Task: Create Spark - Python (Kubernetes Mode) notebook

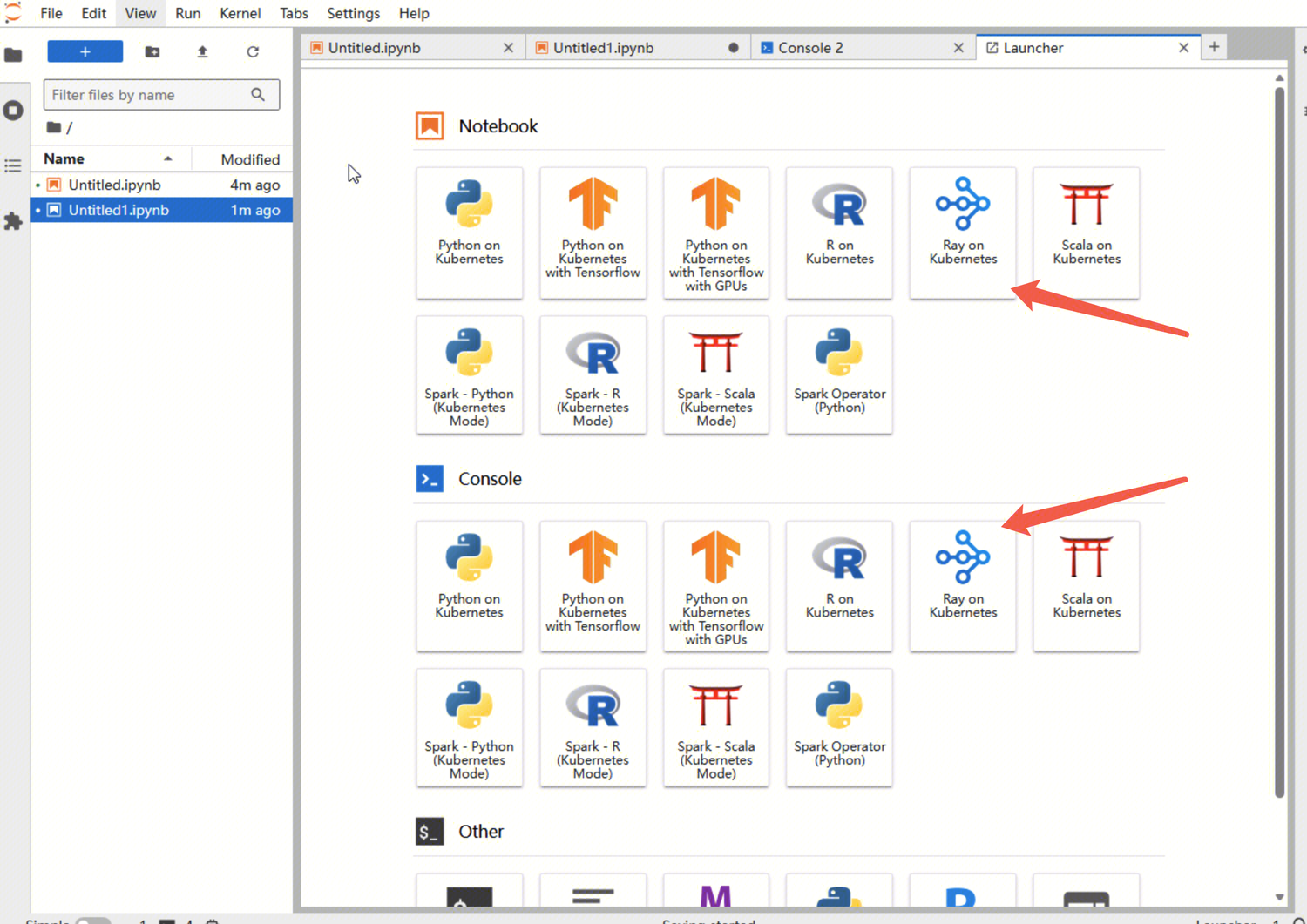Action: 470,374
